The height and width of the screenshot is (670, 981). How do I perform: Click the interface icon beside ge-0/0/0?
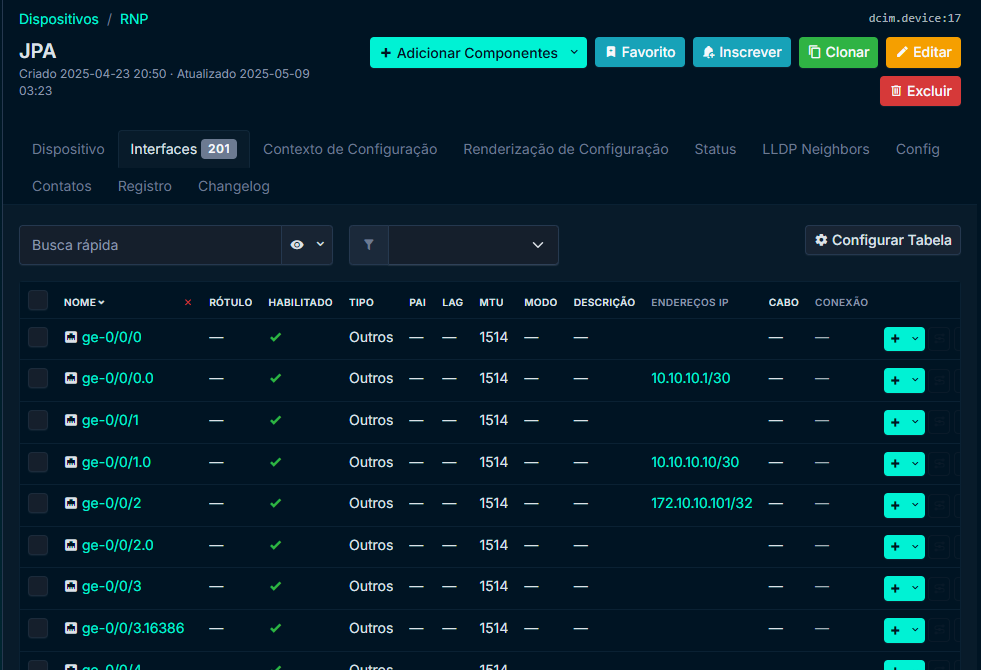click(x=71, y=338)
